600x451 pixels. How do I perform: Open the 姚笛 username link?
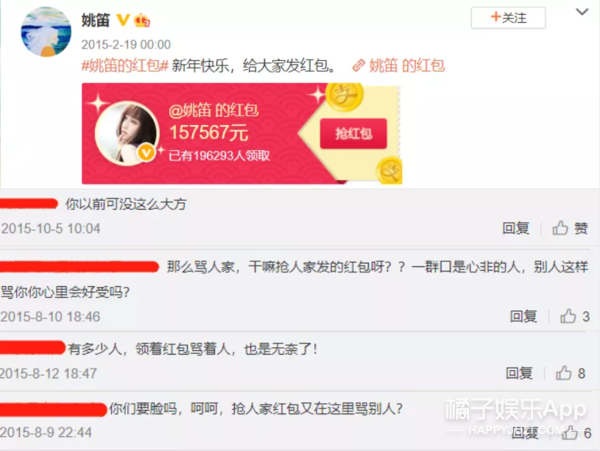point(96,20)
